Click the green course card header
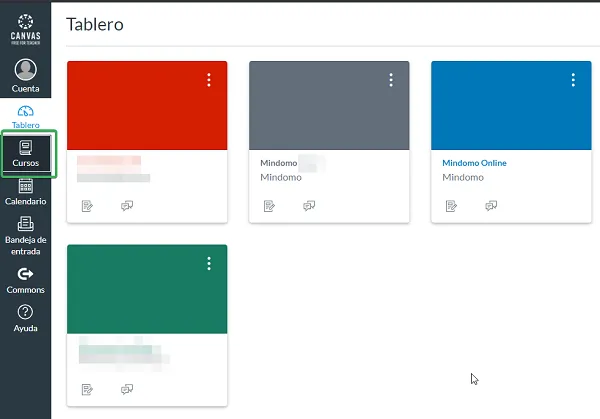Viewport: 600px width, 419px height. (x=147, y=289)
